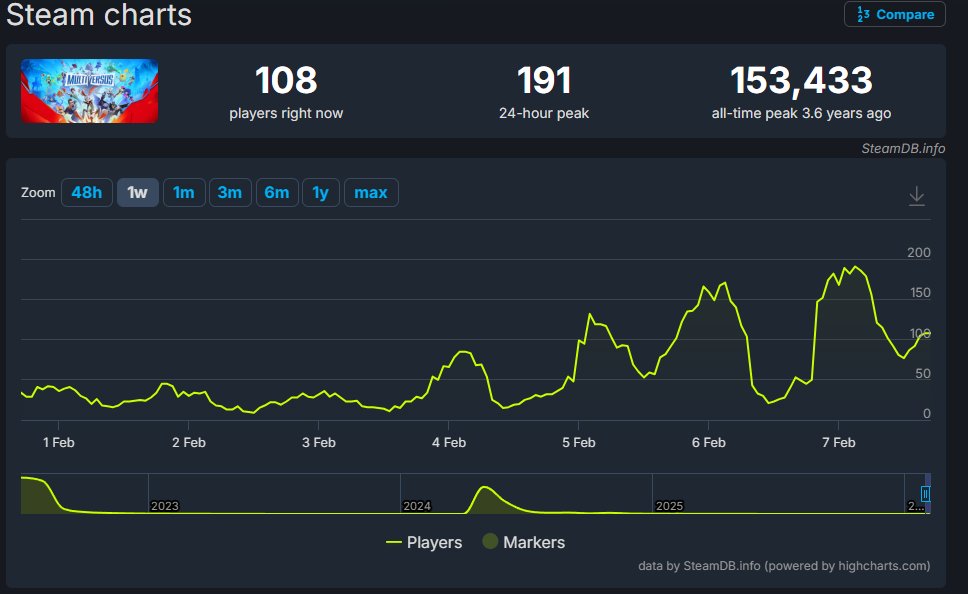
Task: Set chart zoom to 48h
Action: pos(86,193)
